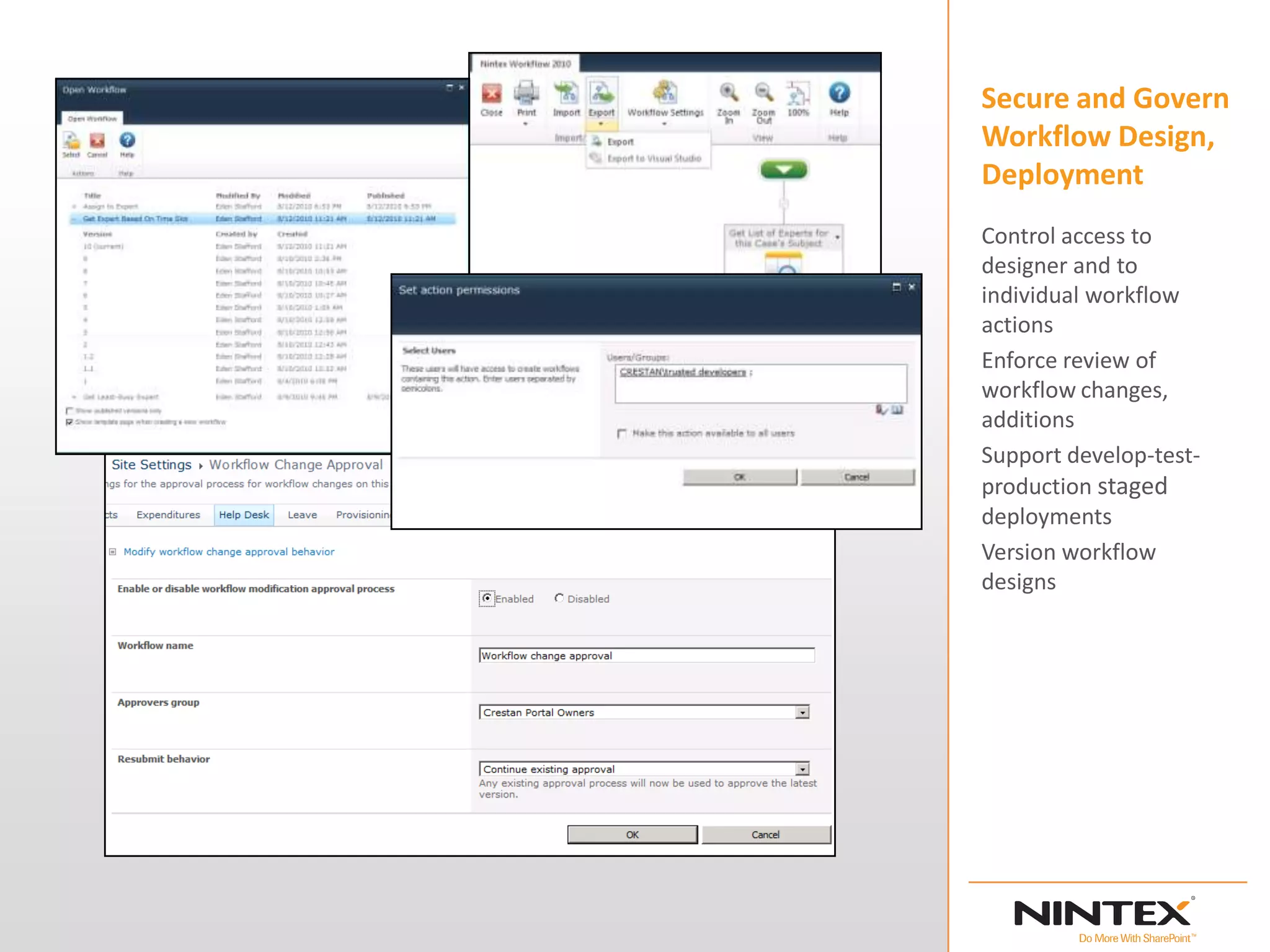Click the Published column header
Viewport: 1270px width, 952px height.
coord(386,196)
